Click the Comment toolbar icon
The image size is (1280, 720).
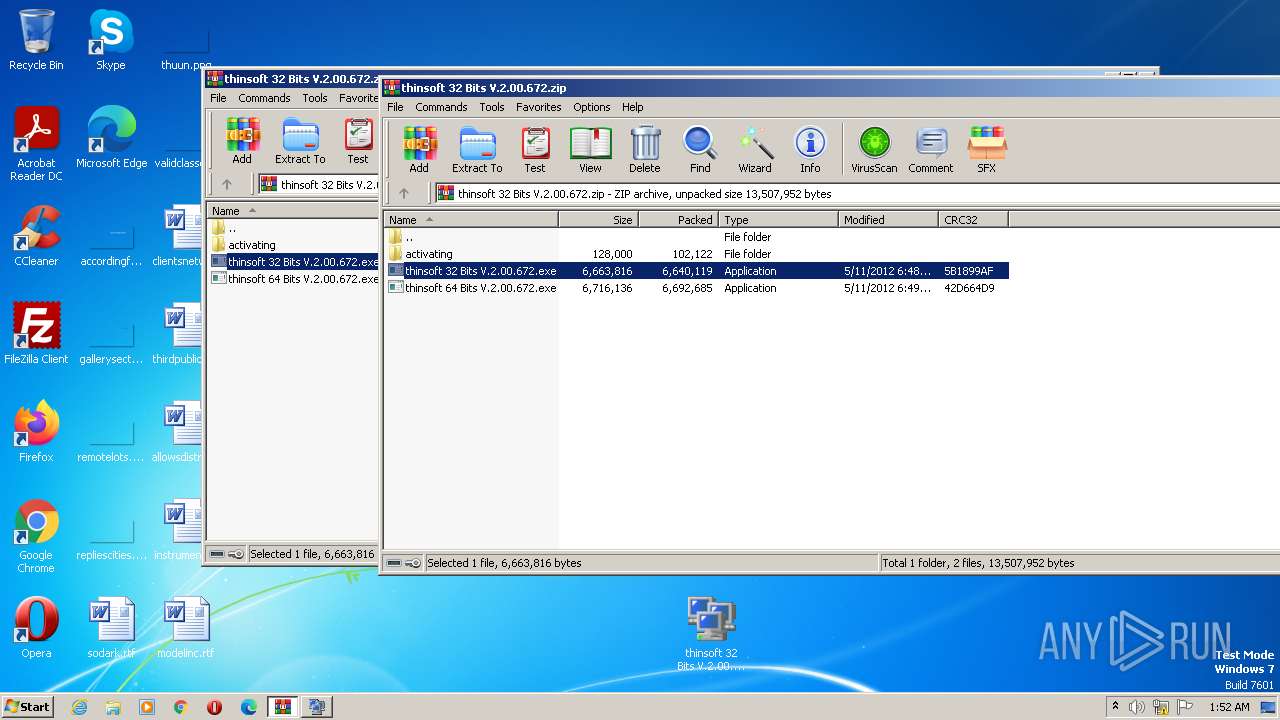point(931,150)
